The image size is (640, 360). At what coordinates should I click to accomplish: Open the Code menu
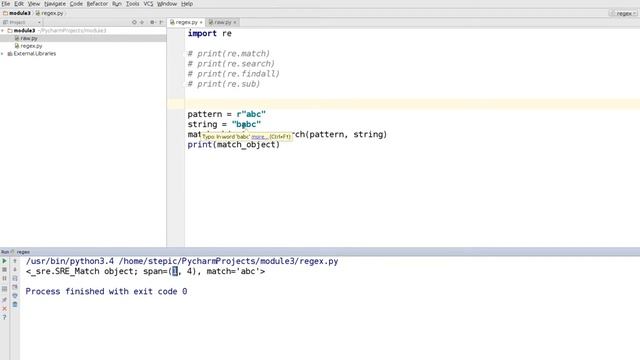[x=76, y=4]
